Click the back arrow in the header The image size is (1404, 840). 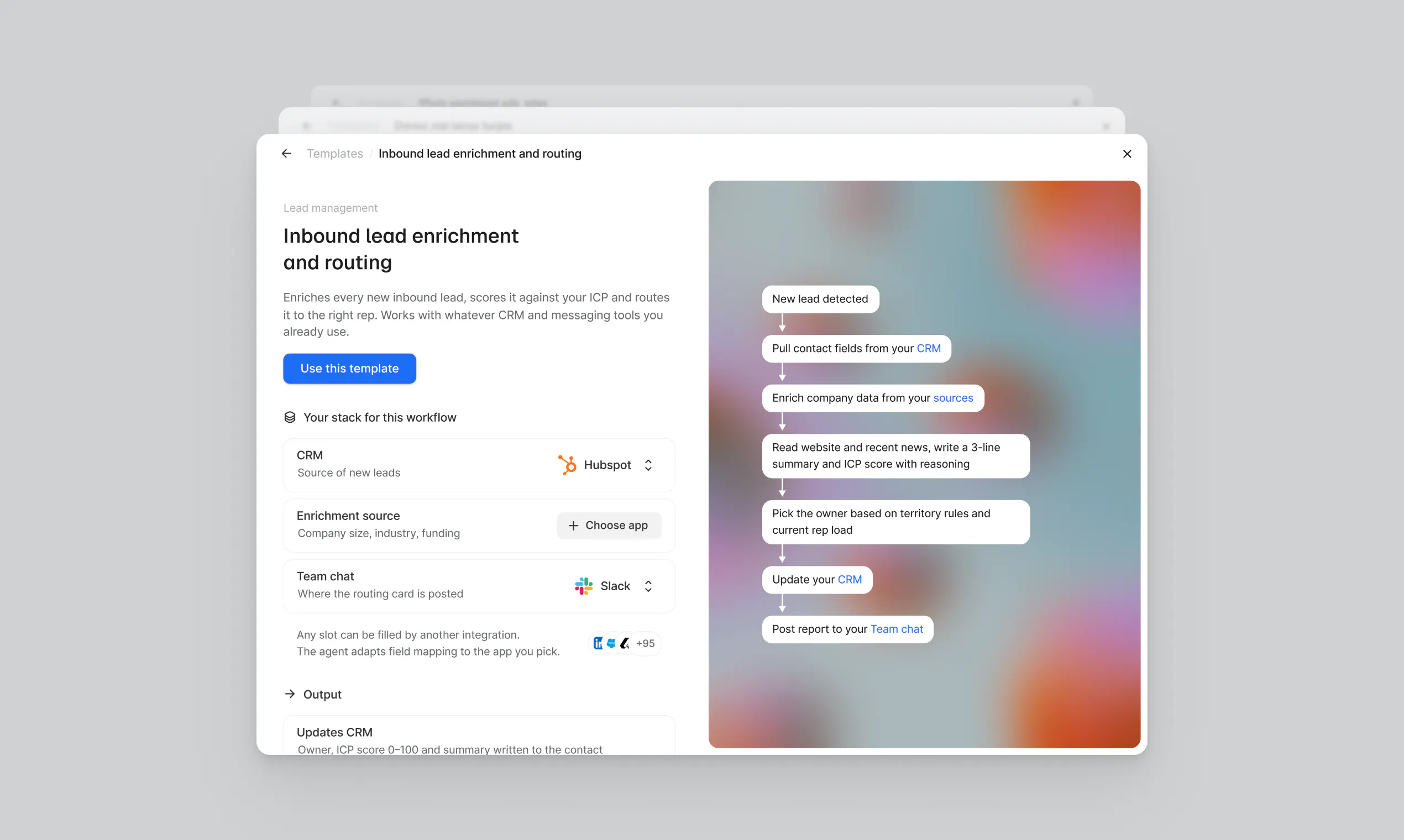[286, 154]
